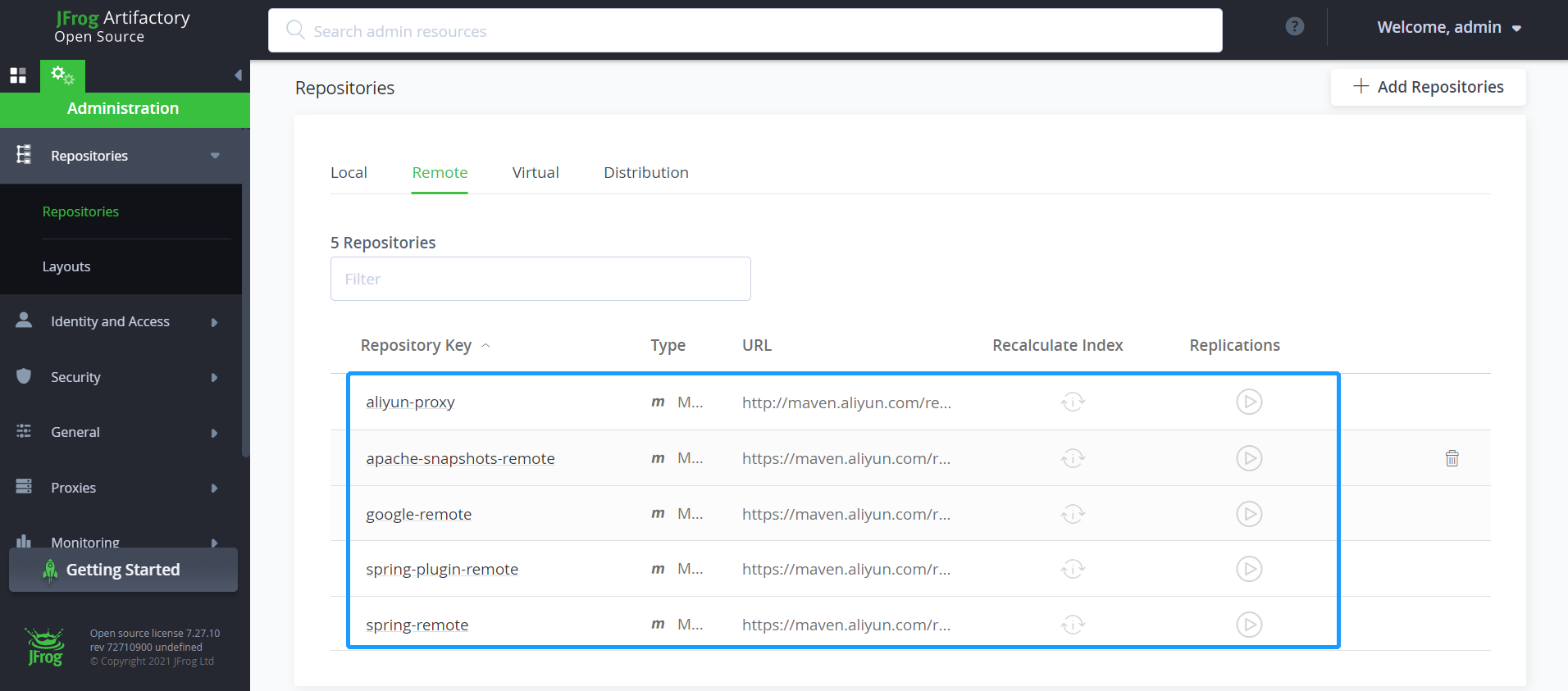The image size is (1568, 691).
Task: Click the Recalculate Index column header
Action: click(x=1057, y=345)
